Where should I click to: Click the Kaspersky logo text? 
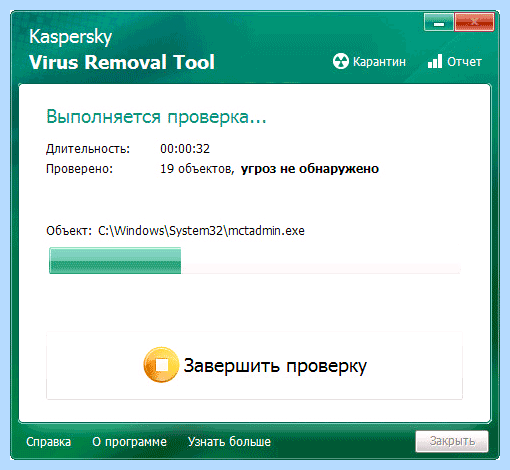(70, 37)
